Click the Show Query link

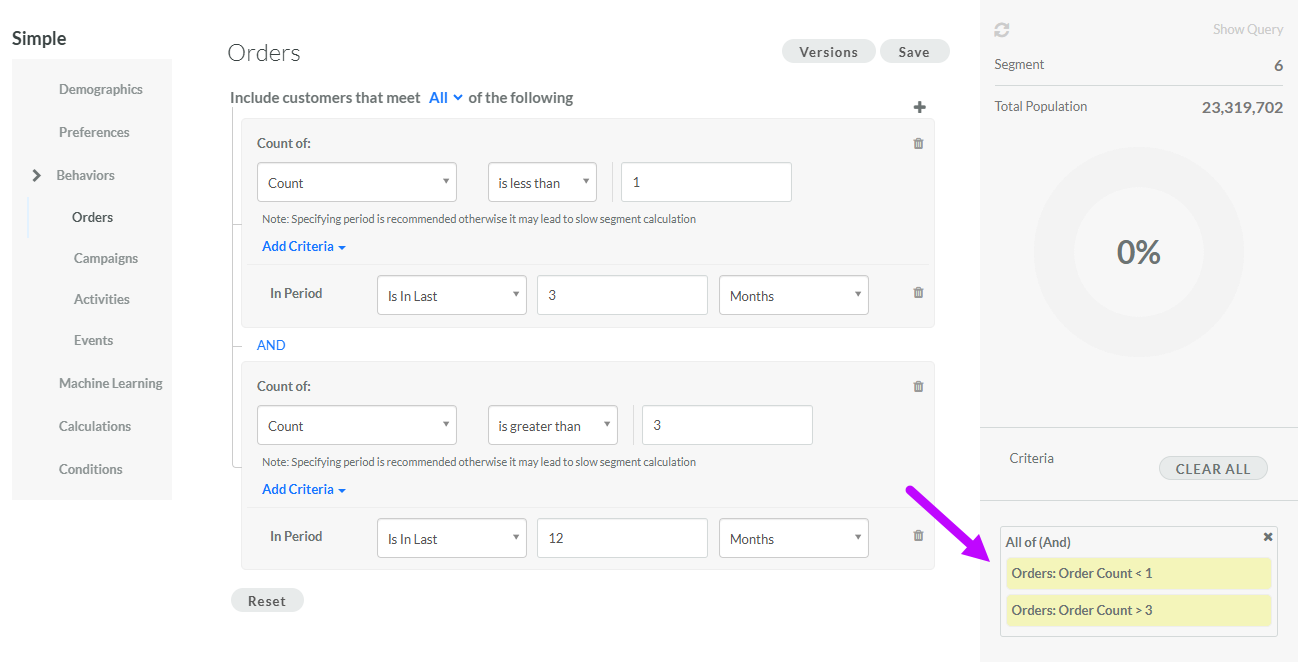pos(1247,30)
